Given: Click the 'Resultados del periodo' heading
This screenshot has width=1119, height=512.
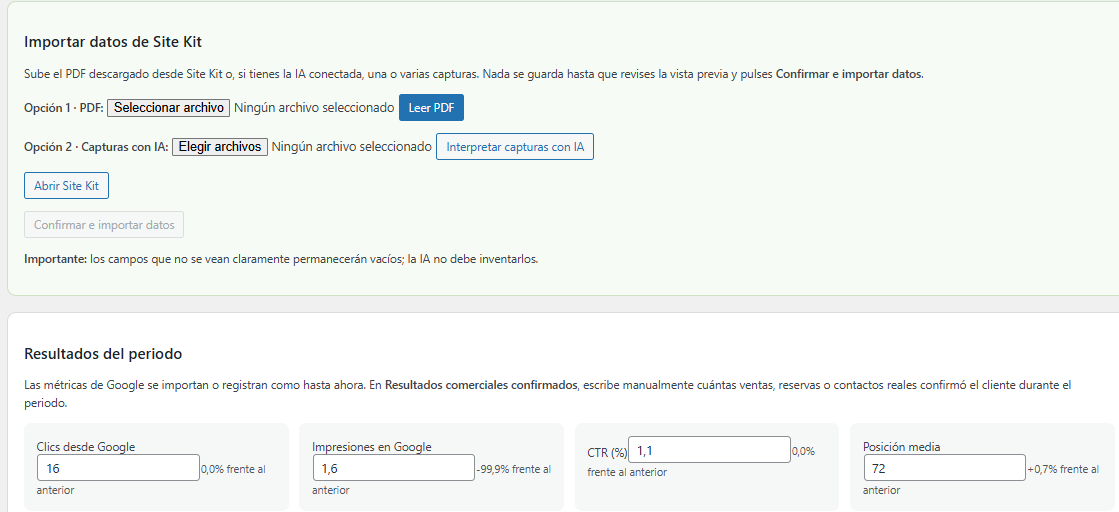Looking at the screenshot, I should pyautogui.click(x=103, y=353).
